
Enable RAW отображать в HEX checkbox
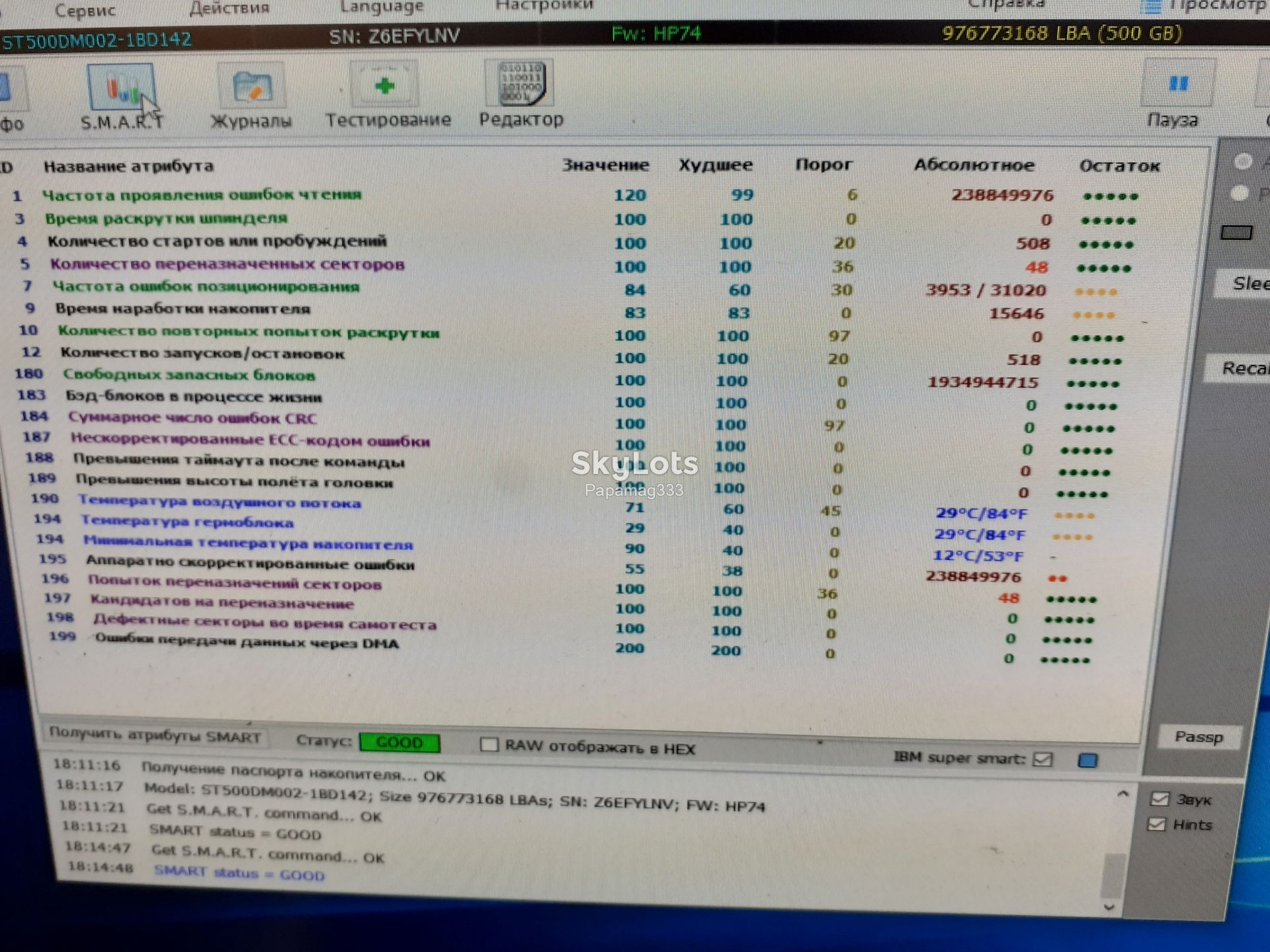click(489, 744)
